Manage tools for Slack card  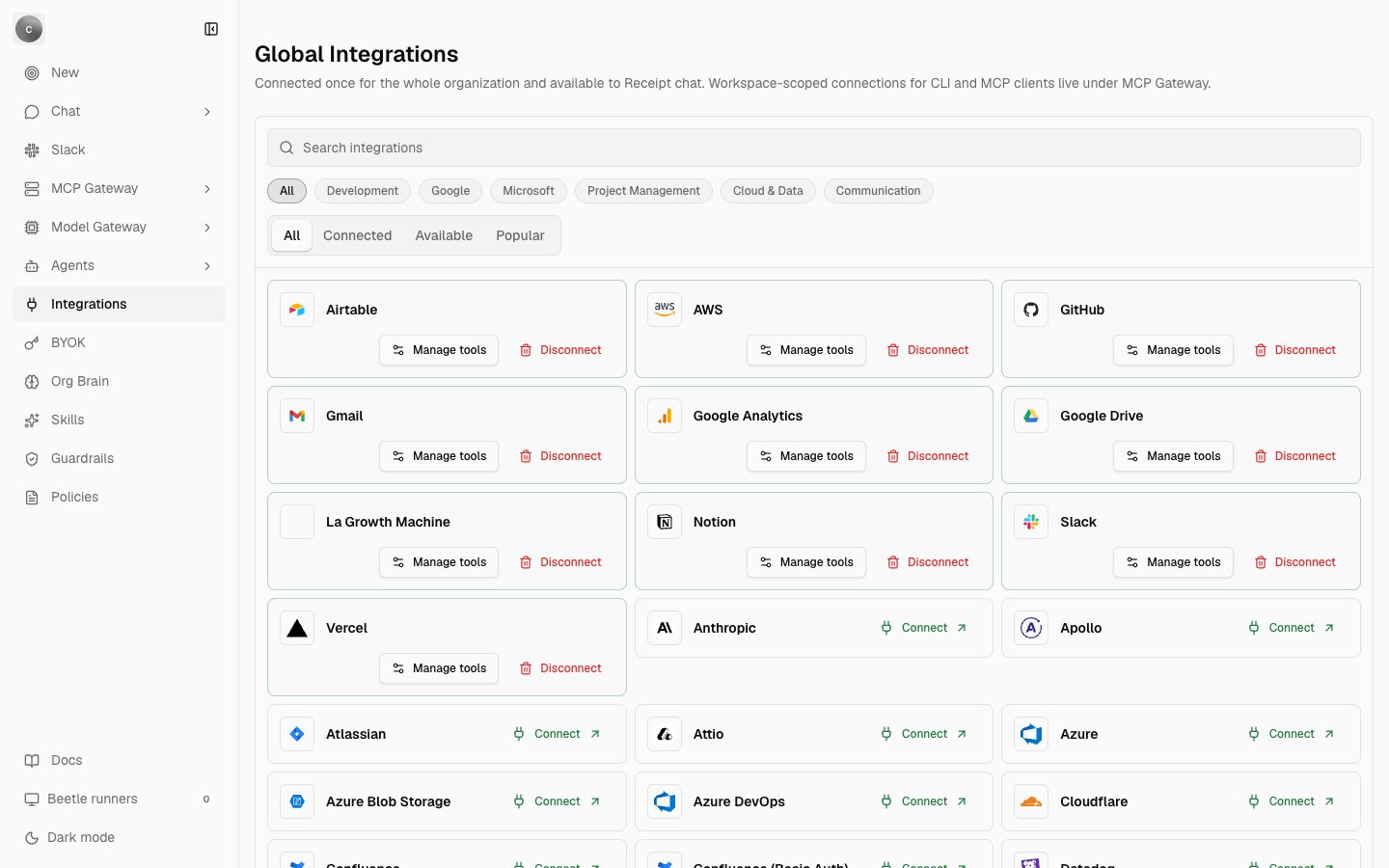[1173, 562]
